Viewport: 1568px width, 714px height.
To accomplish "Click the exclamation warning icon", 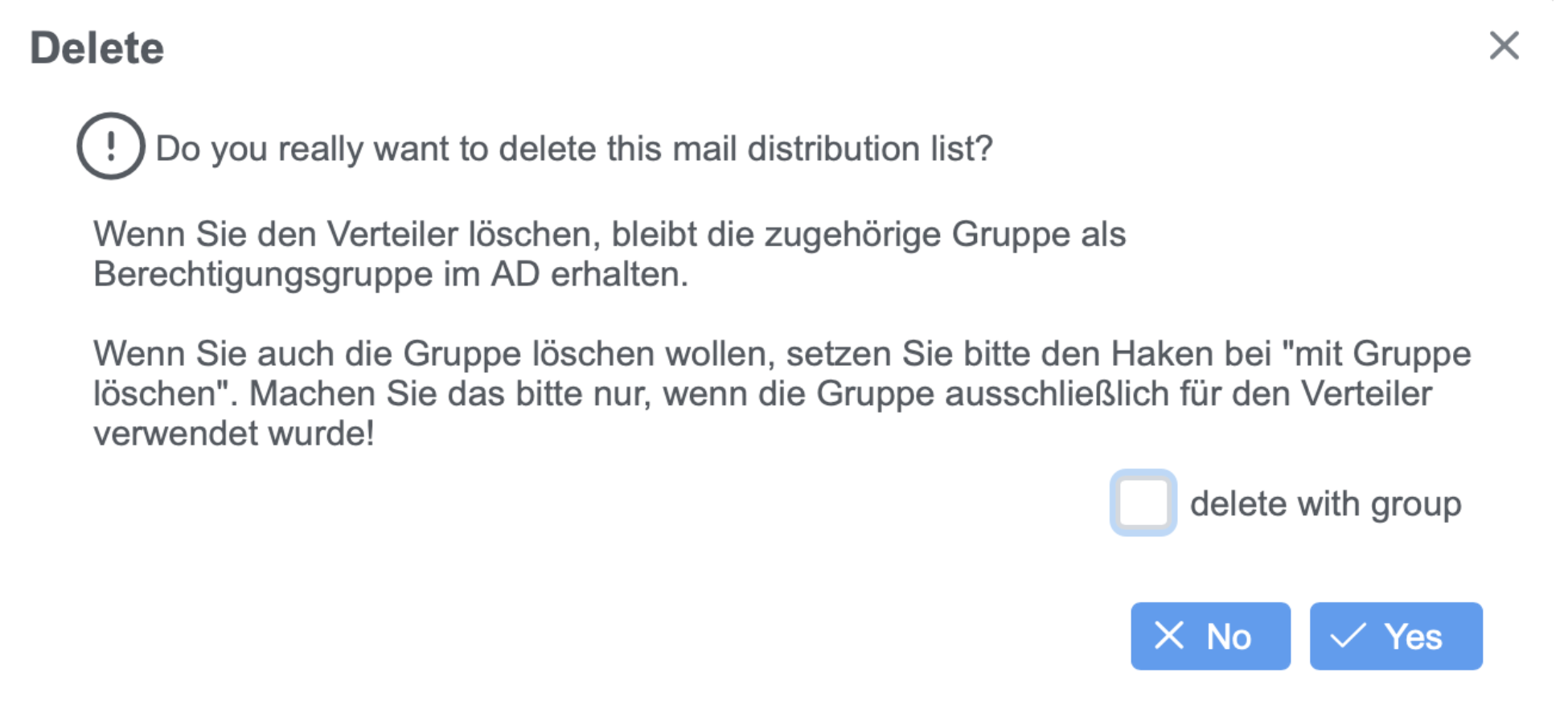I will click(111, 146).
